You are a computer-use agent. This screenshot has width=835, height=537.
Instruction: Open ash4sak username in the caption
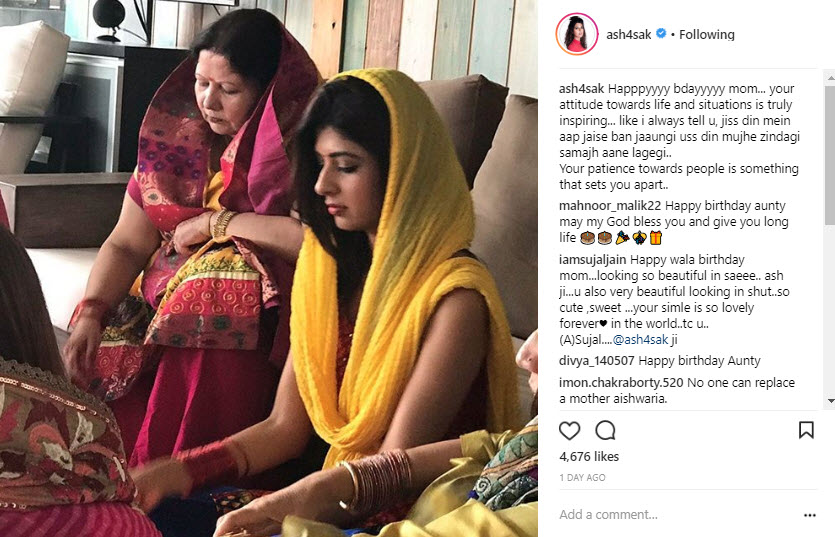click(582, 89)
